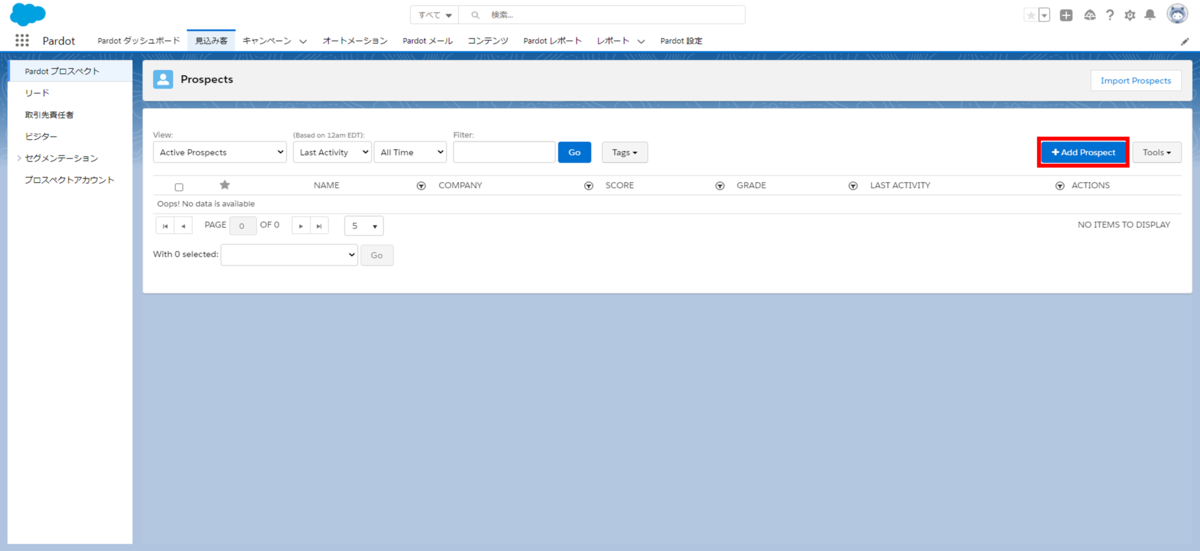
Task: Sort by the GRADE column header
Action: pos(751,185)
